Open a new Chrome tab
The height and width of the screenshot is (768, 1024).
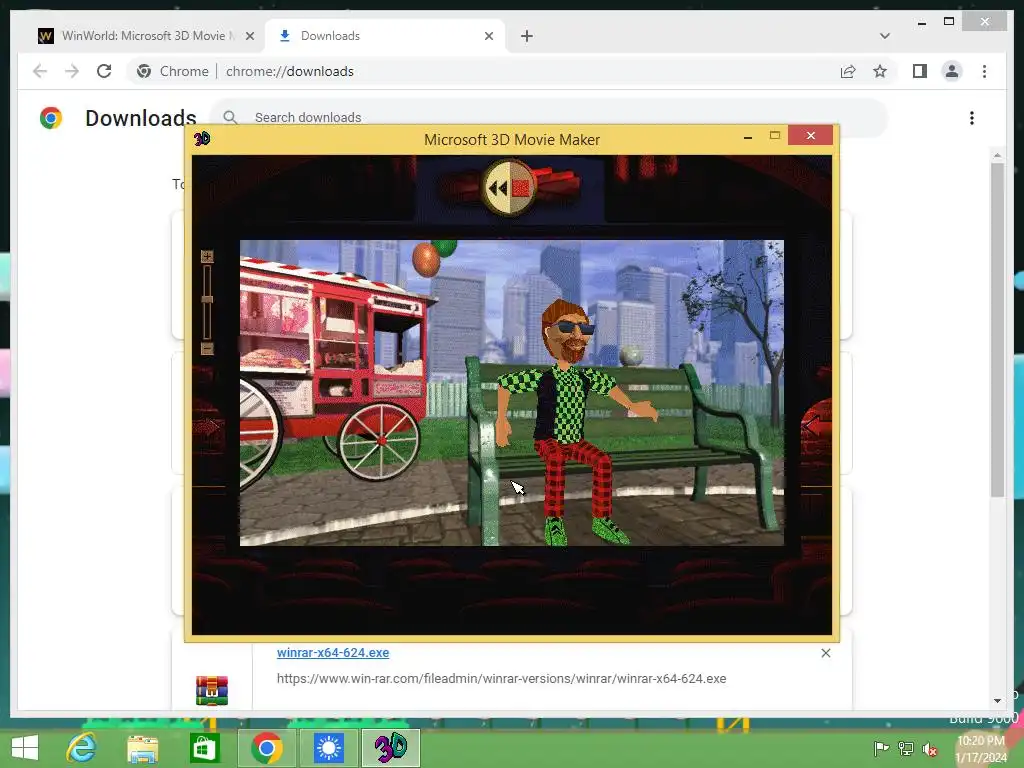click(527, 36)
